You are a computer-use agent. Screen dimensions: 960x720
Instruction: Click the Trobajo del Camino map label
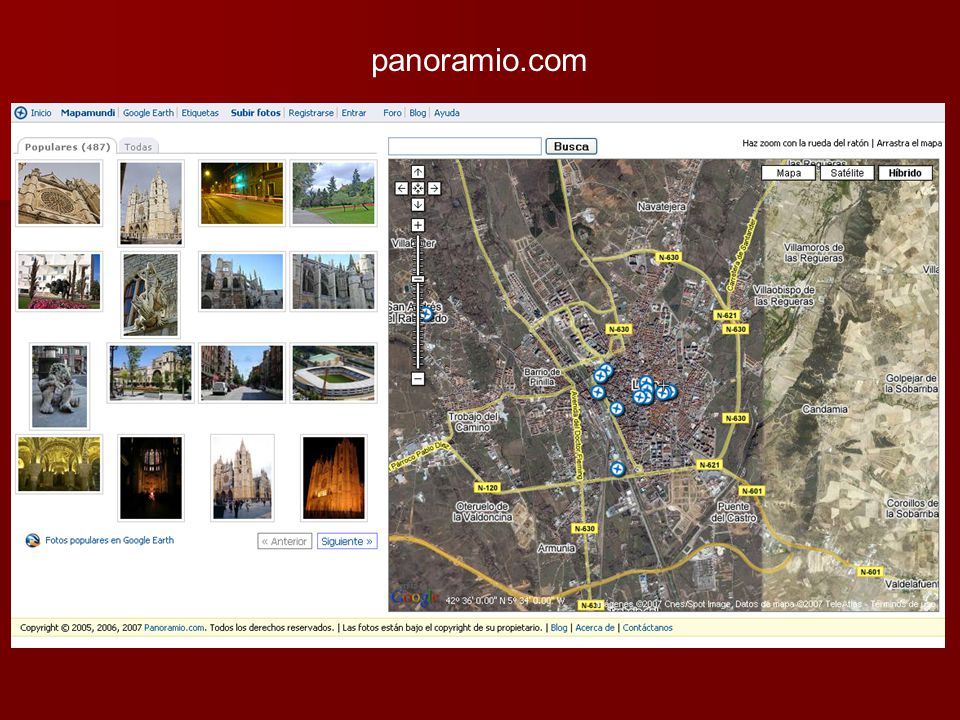pos(473,422)
